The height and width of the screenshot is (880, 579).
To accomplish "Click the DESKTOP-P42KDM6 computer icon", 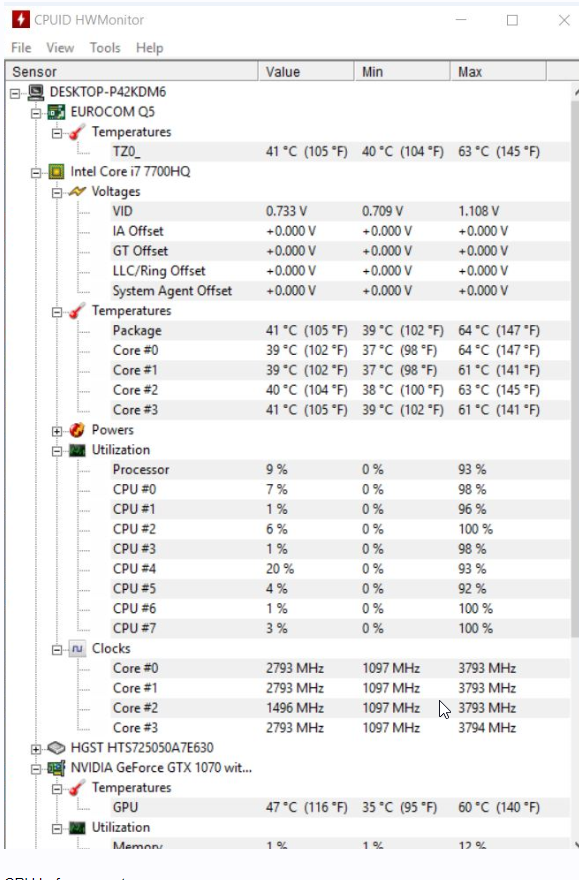I will pos(36,92).
